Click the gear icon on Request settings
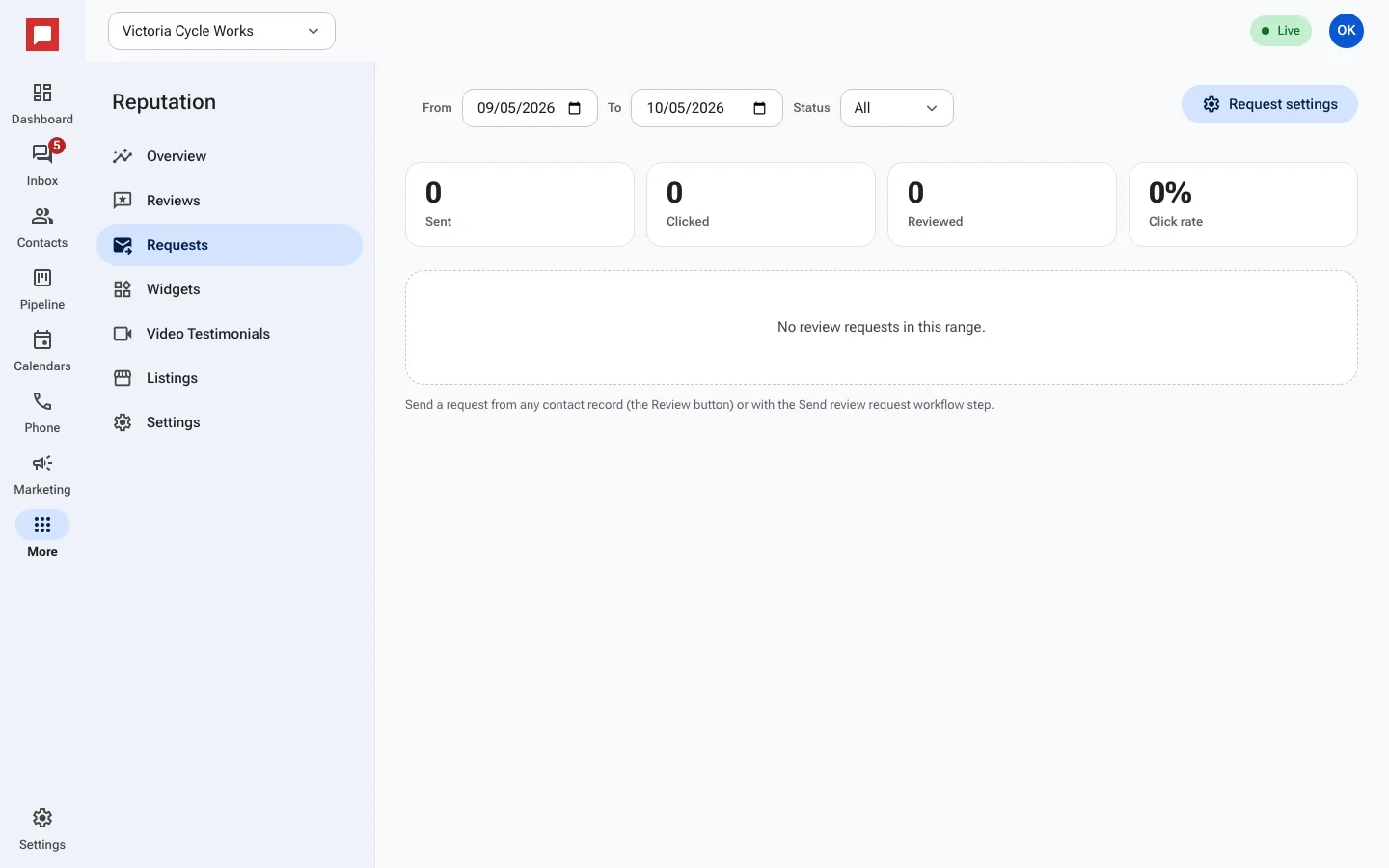1389x868 pixels. [x=1212, y=104]
